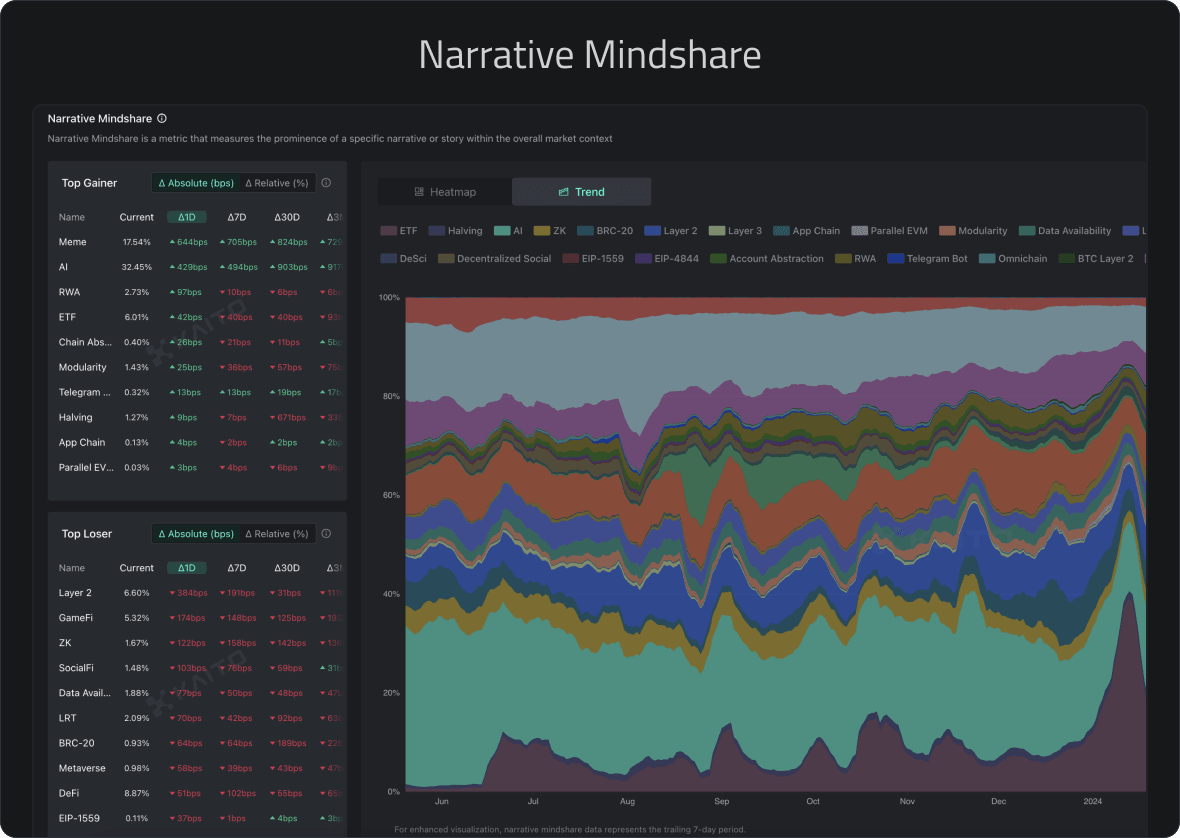Toggle the Layer 3 legend entry
This screenshot has width=1180, height=838.
(x=734, y=231)
